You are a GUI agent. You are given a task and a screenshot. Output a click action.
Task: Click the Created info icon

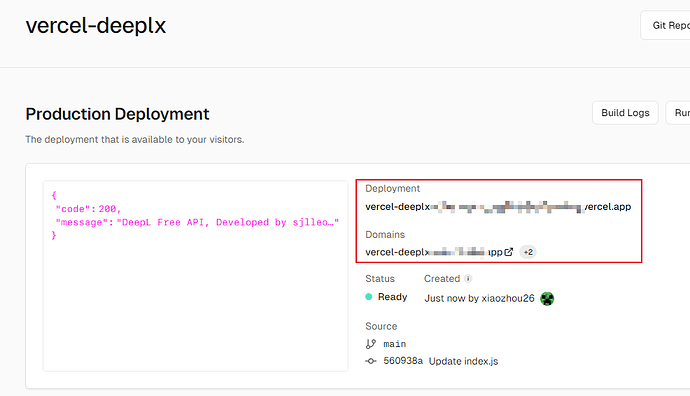pos(468,279)
